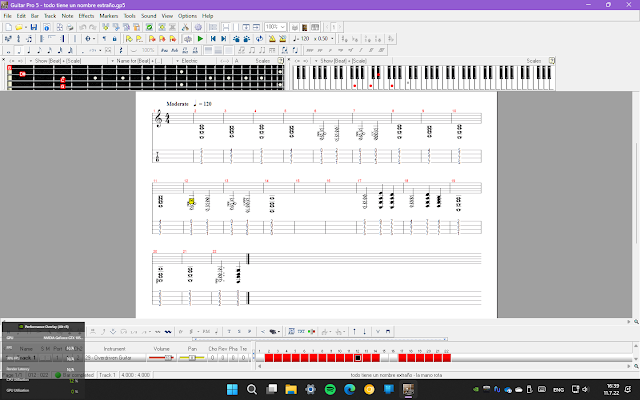Select the eighth note duration
Image resolution: width=640 pixels, height=400 pixels.
coord(39,50)
